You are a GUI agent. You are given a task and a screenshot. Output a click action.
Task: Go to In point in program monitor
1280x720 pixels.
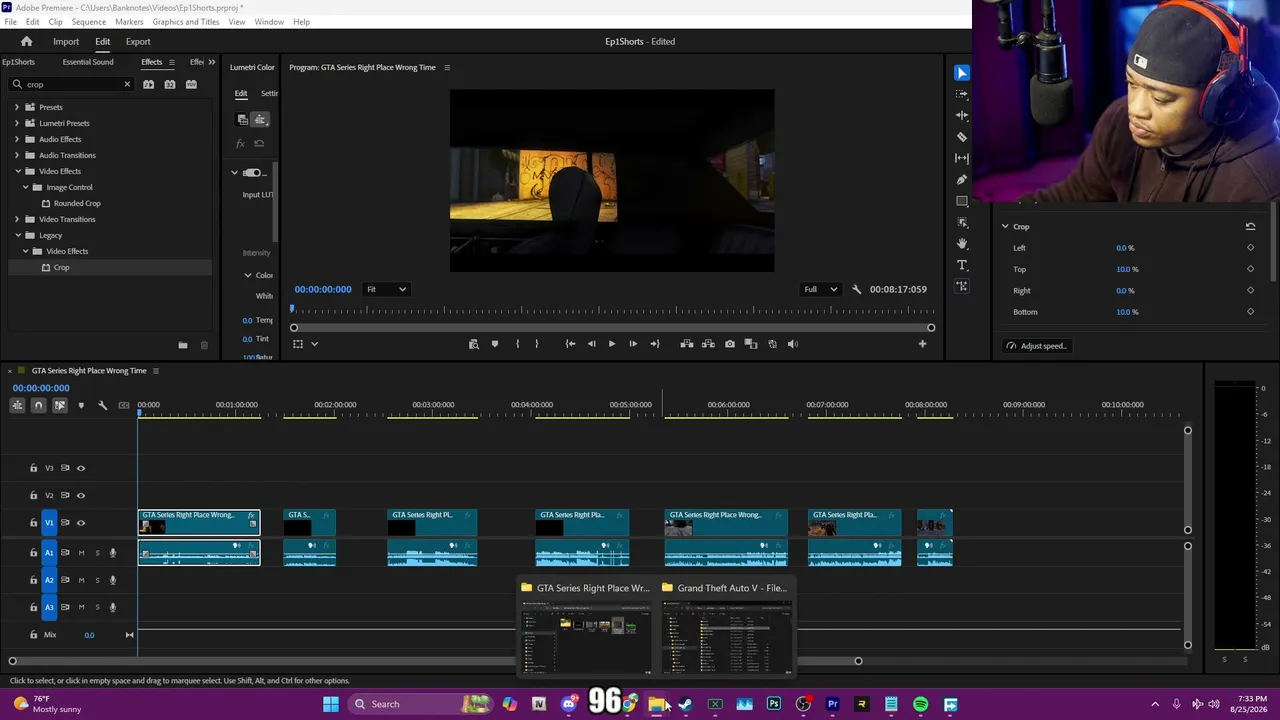click(570, 344)
